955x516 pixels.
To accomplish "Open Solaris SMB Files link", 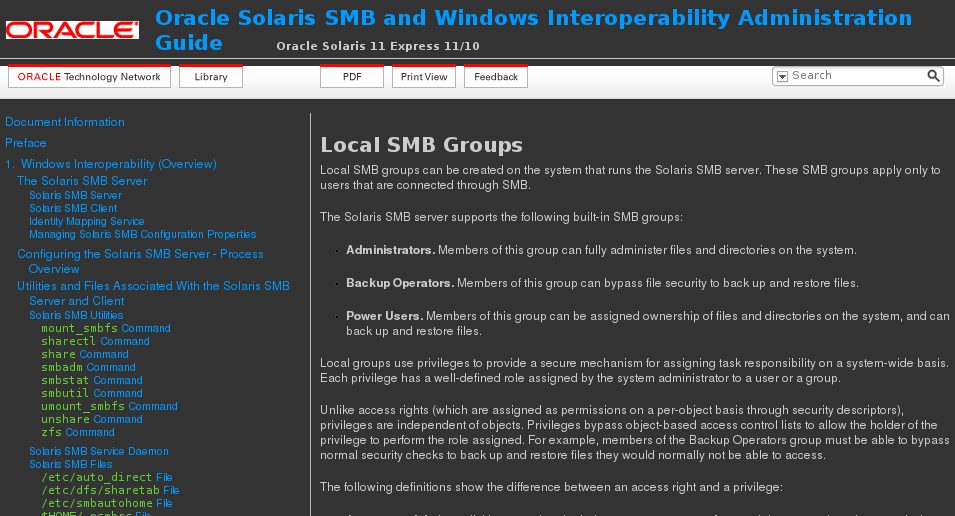I will click(71, 464).
